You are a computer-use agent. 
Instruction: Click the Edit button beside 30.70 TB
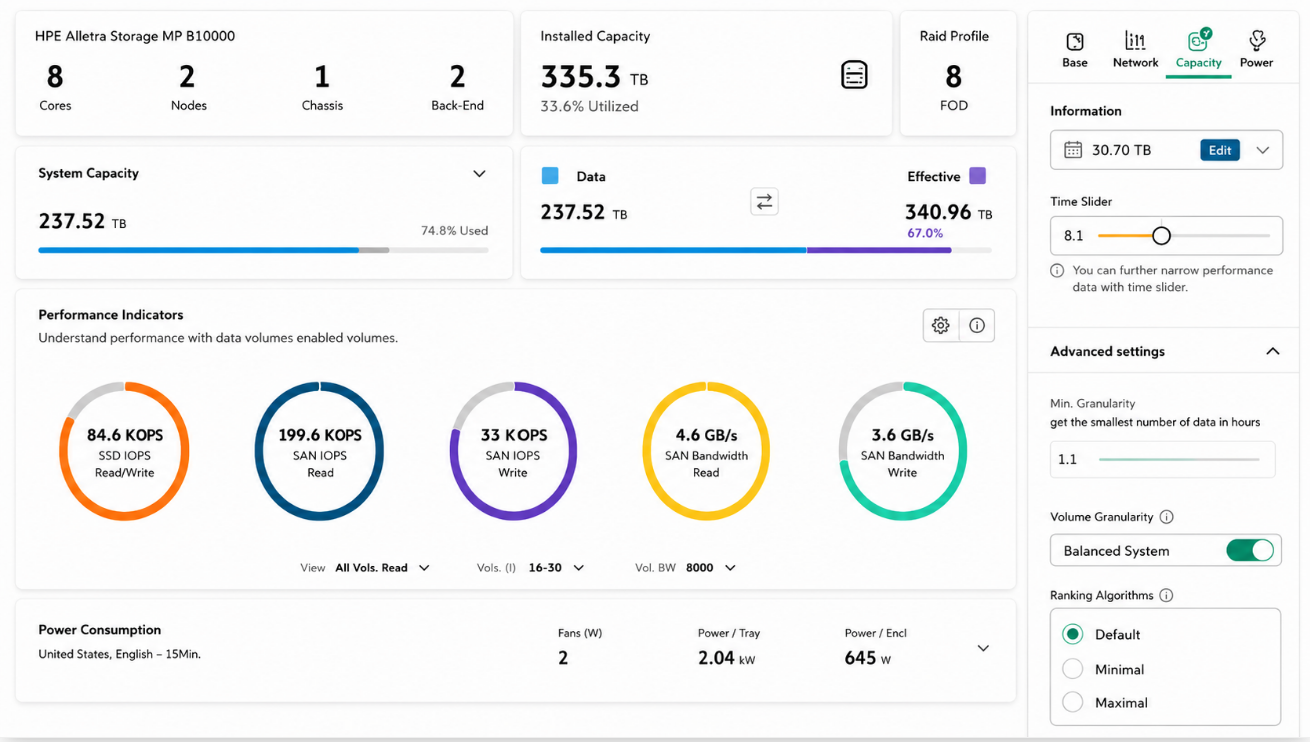1220,150
